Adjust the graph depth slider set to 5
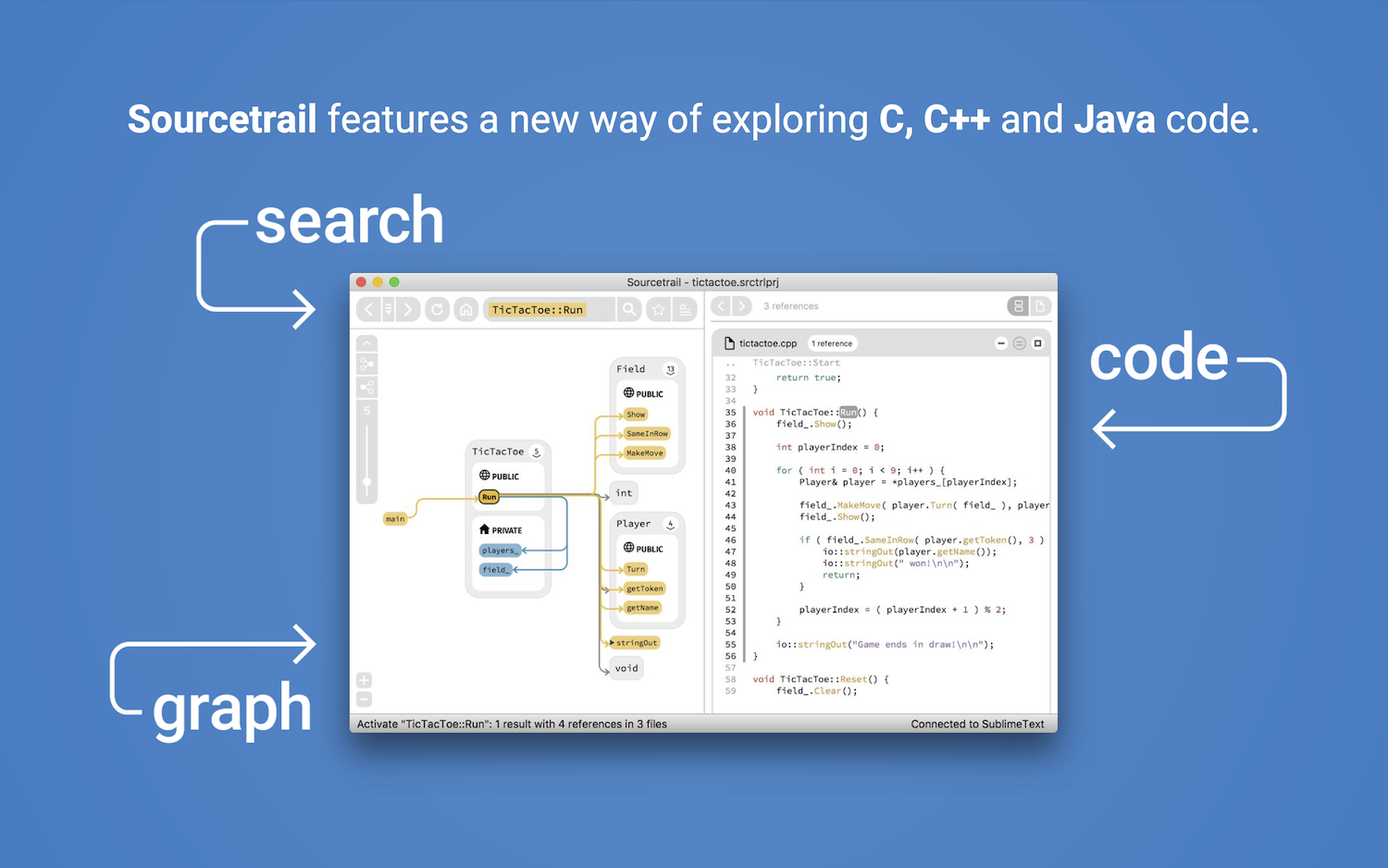Screen dimensions: 1388x868 pos(366,479)
